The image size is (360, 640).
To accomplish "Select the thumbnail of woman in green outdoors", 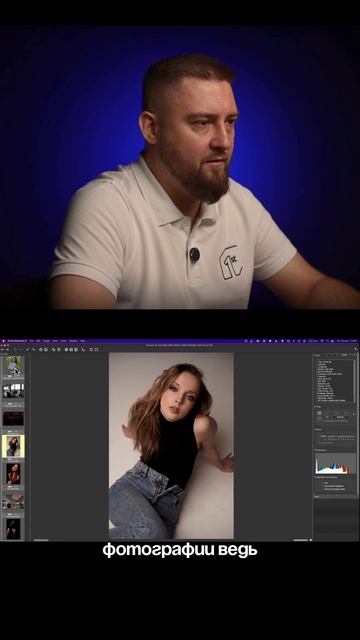I will (x=13, y=365).
